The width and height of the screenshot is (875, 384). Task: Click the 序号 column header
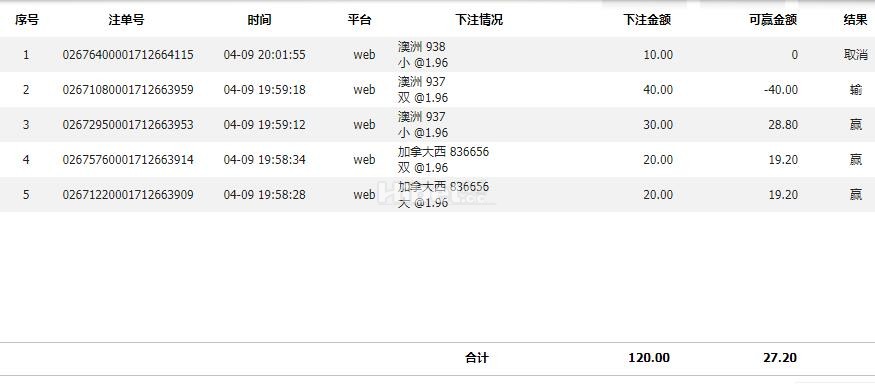click(x=26, y=20)
